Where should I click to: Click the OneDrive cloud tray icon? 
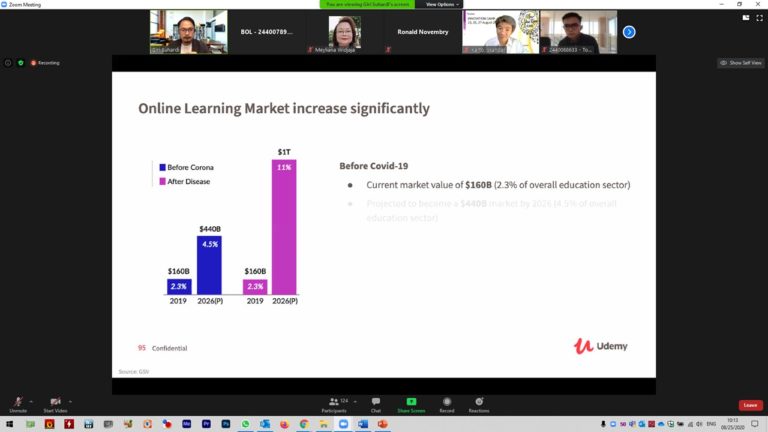(x=661, y=424)
